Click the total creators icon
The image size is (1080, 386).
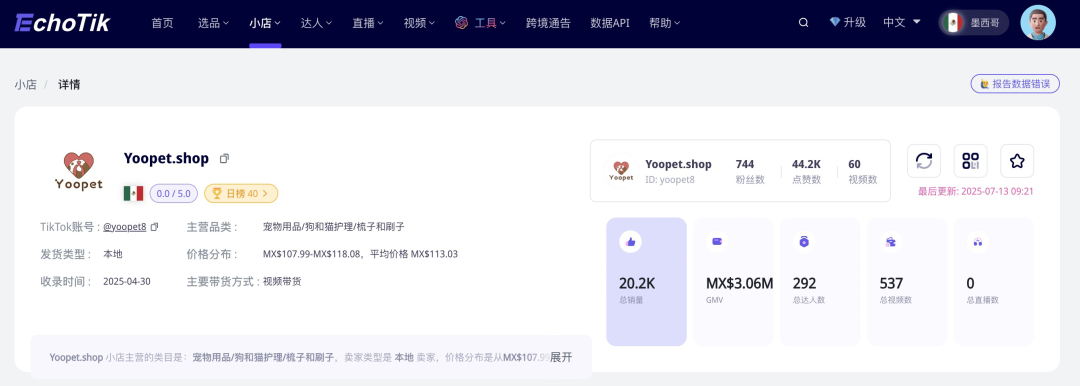click(x=803, y=241)
